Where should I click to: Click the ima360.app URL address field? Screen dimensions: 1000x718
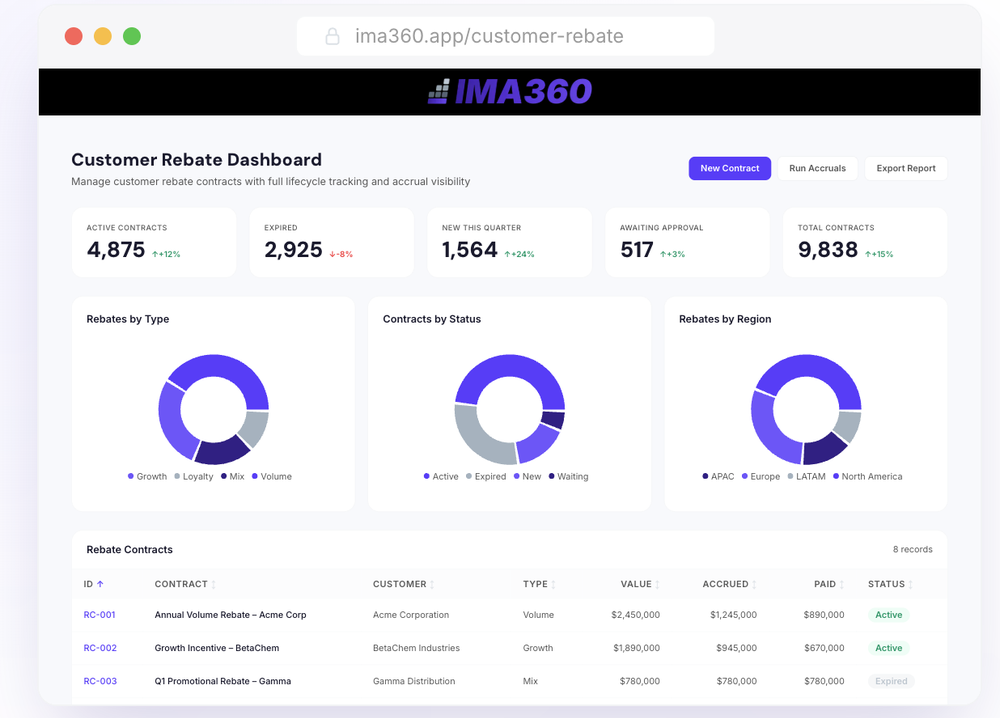505,36
